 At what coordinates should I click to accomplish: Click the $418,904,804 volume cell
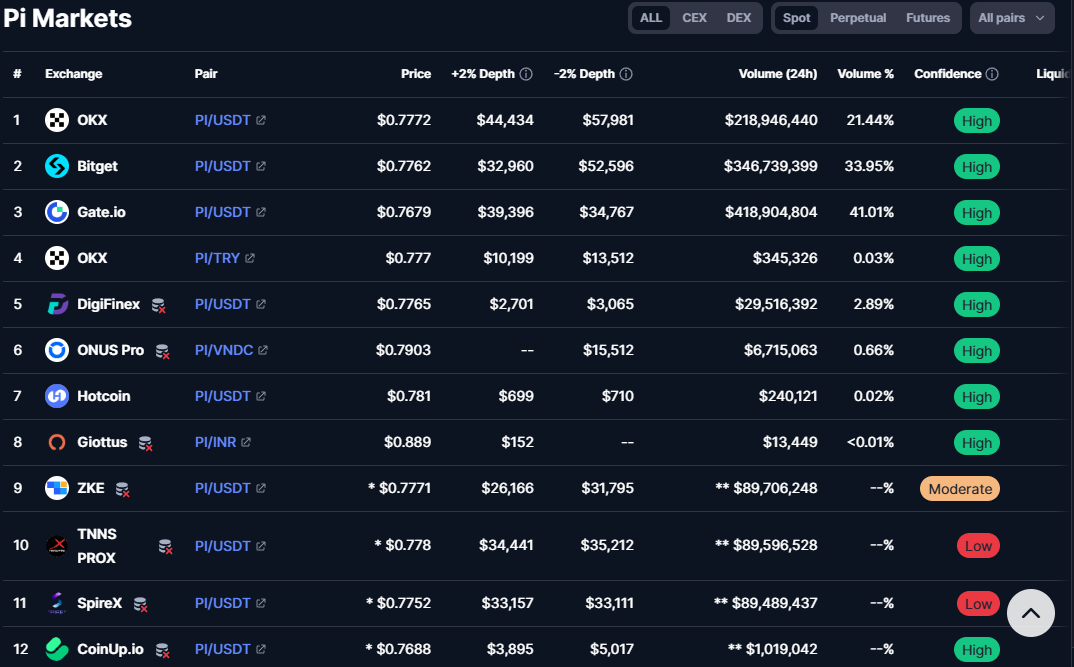tap(771, 212)
